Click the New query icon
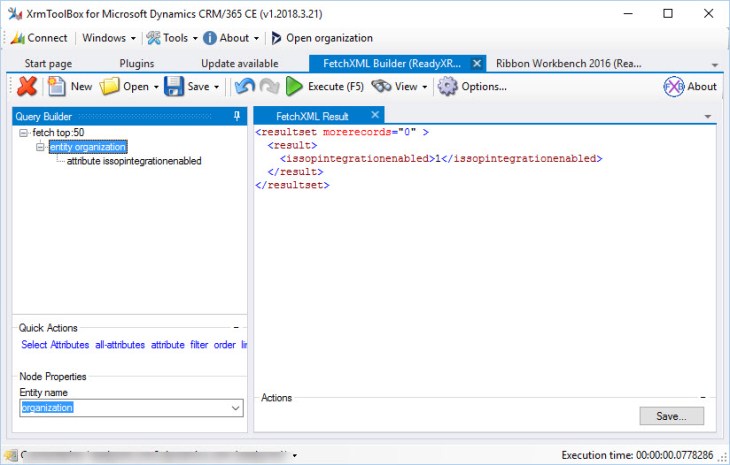730x465 pixels. (x=58, y=87)
